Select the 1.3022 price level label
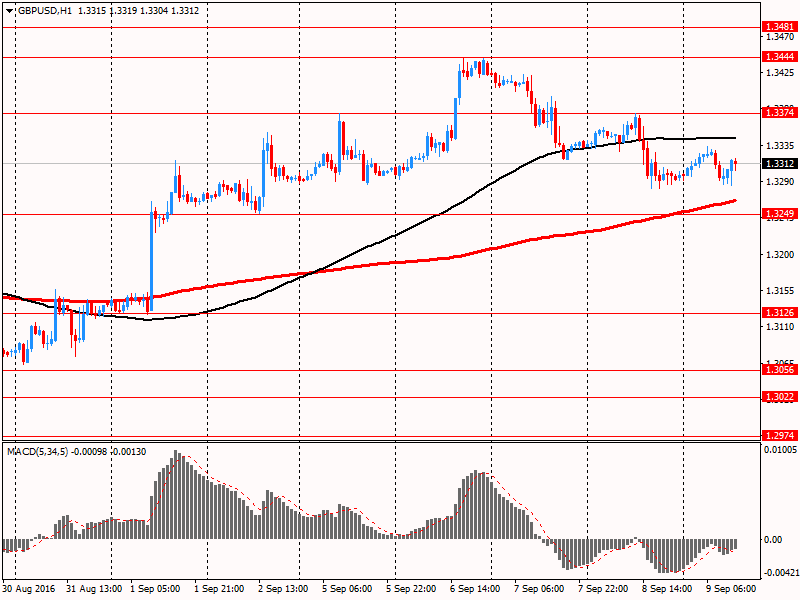Viewport: 800px width, 600px height. [x=780, y=397]
